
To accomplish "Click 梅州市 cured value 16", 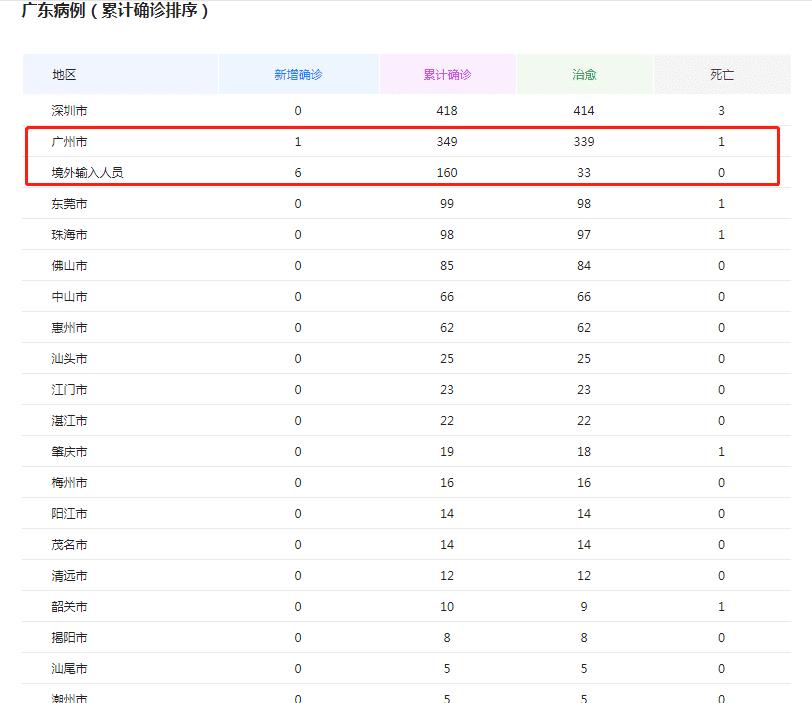I will (584, 483).
